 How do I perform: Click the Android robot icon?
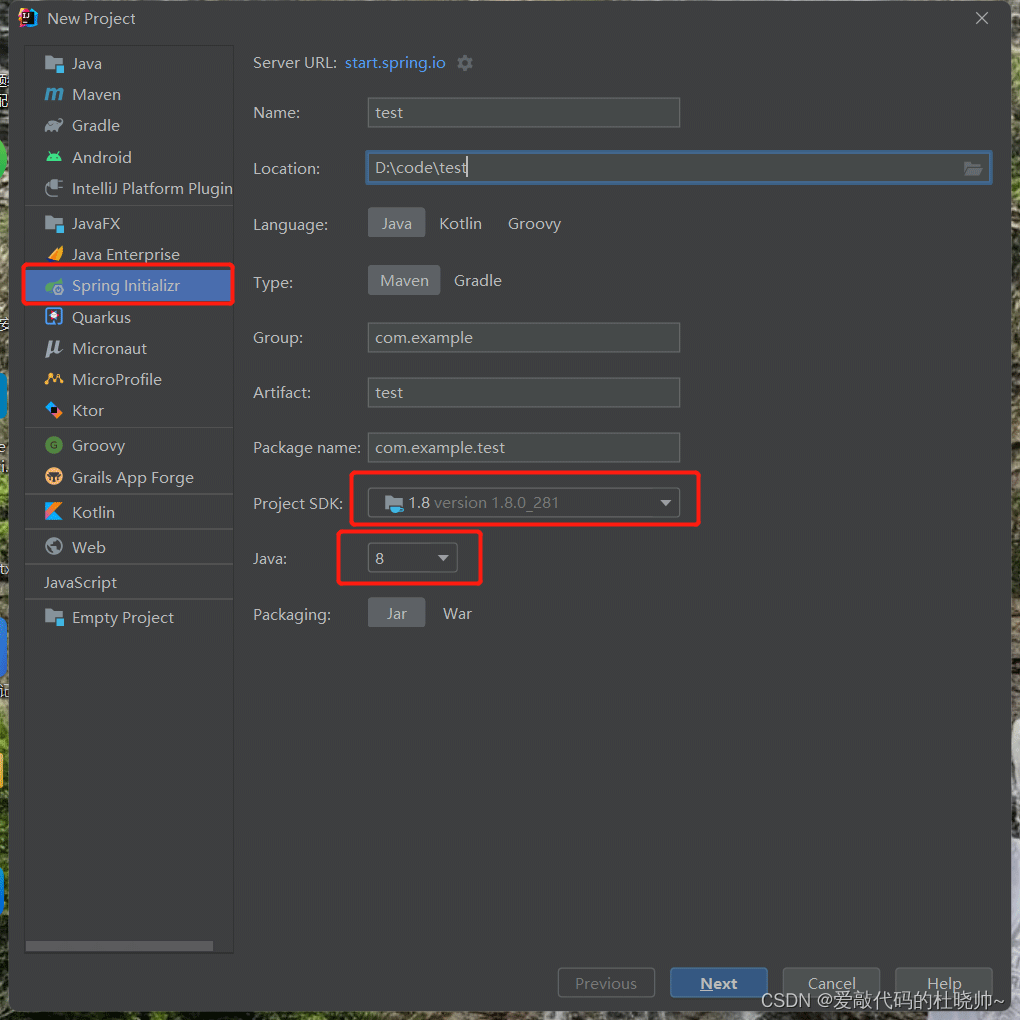54,157
